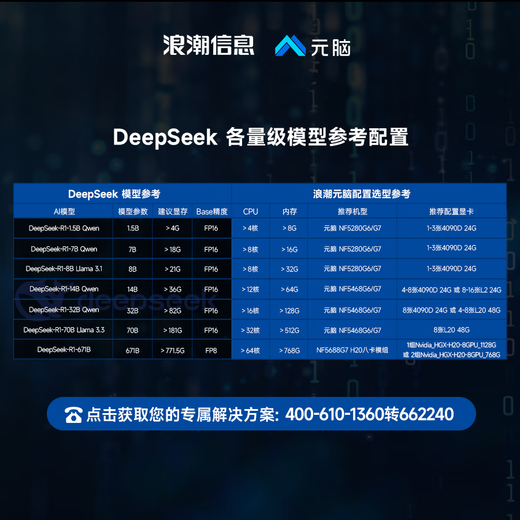Click the '建议显存' column header

(172, 212)
